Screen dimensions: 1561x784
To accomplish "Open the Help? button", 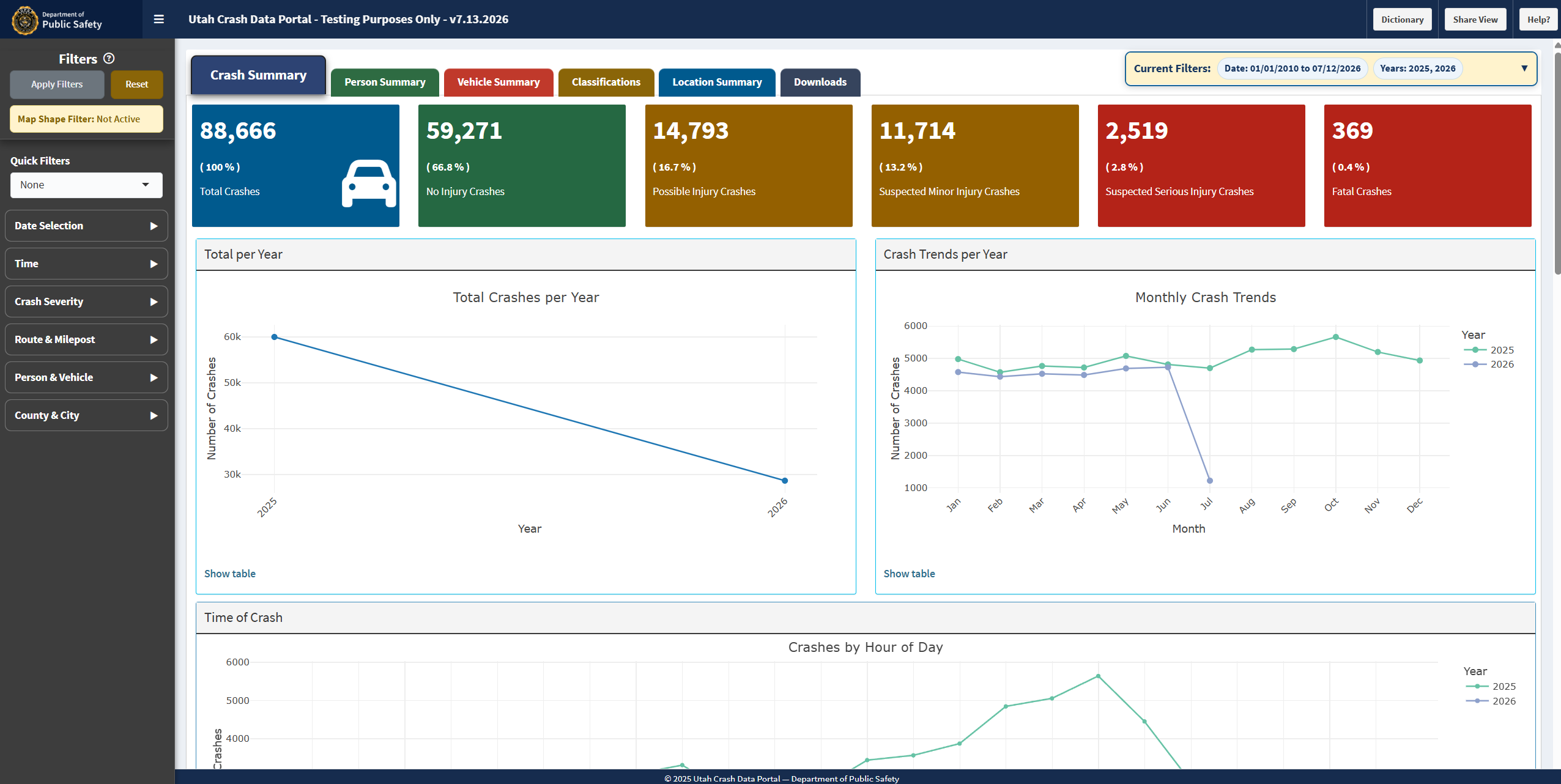I will click(1538, 20).
